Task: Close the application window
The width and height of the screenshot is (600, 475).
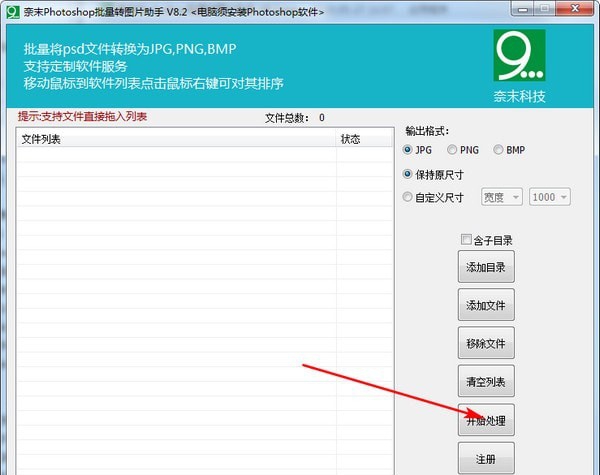Action: (575, 8)
